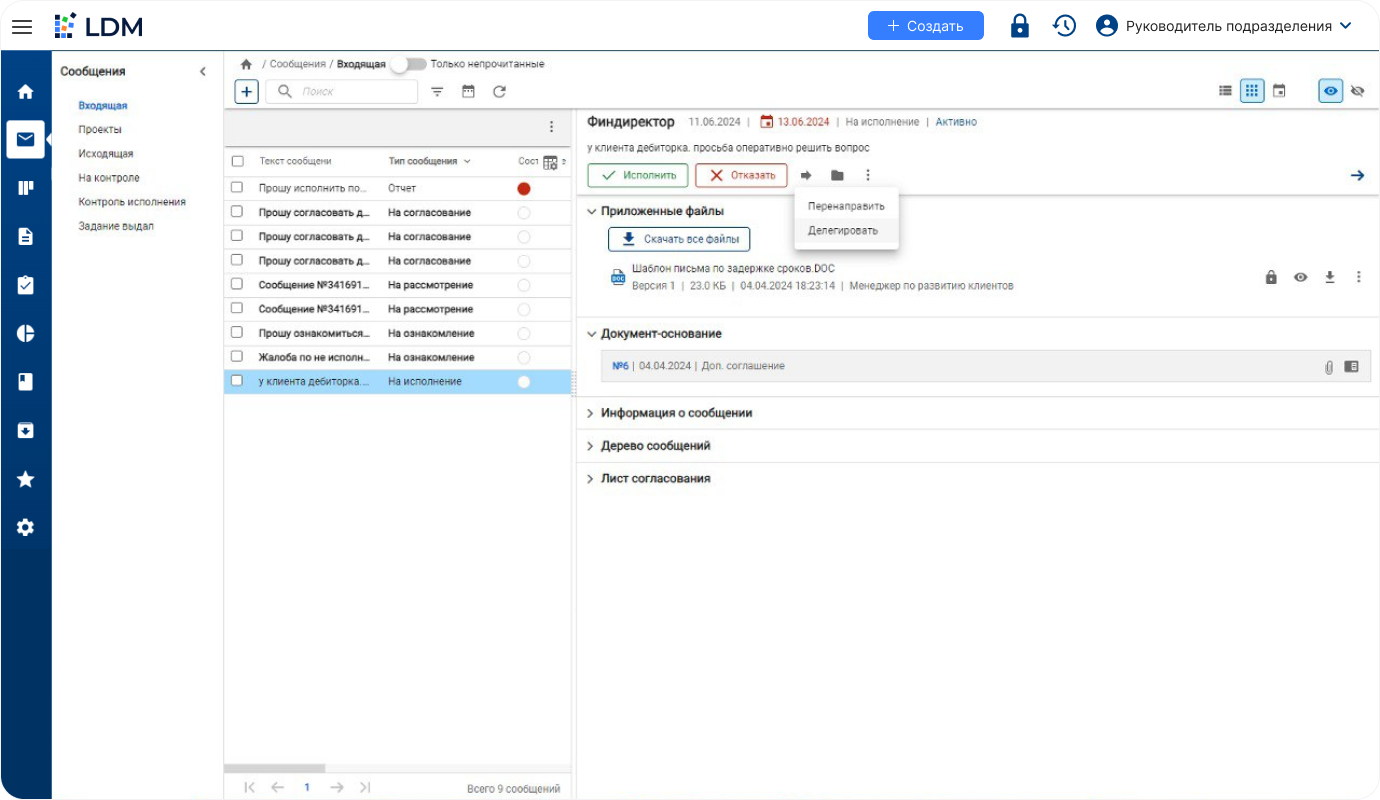Switch to calendar view icon
This screenshot has height=800, width=1380.
(x=1280, y=90)
